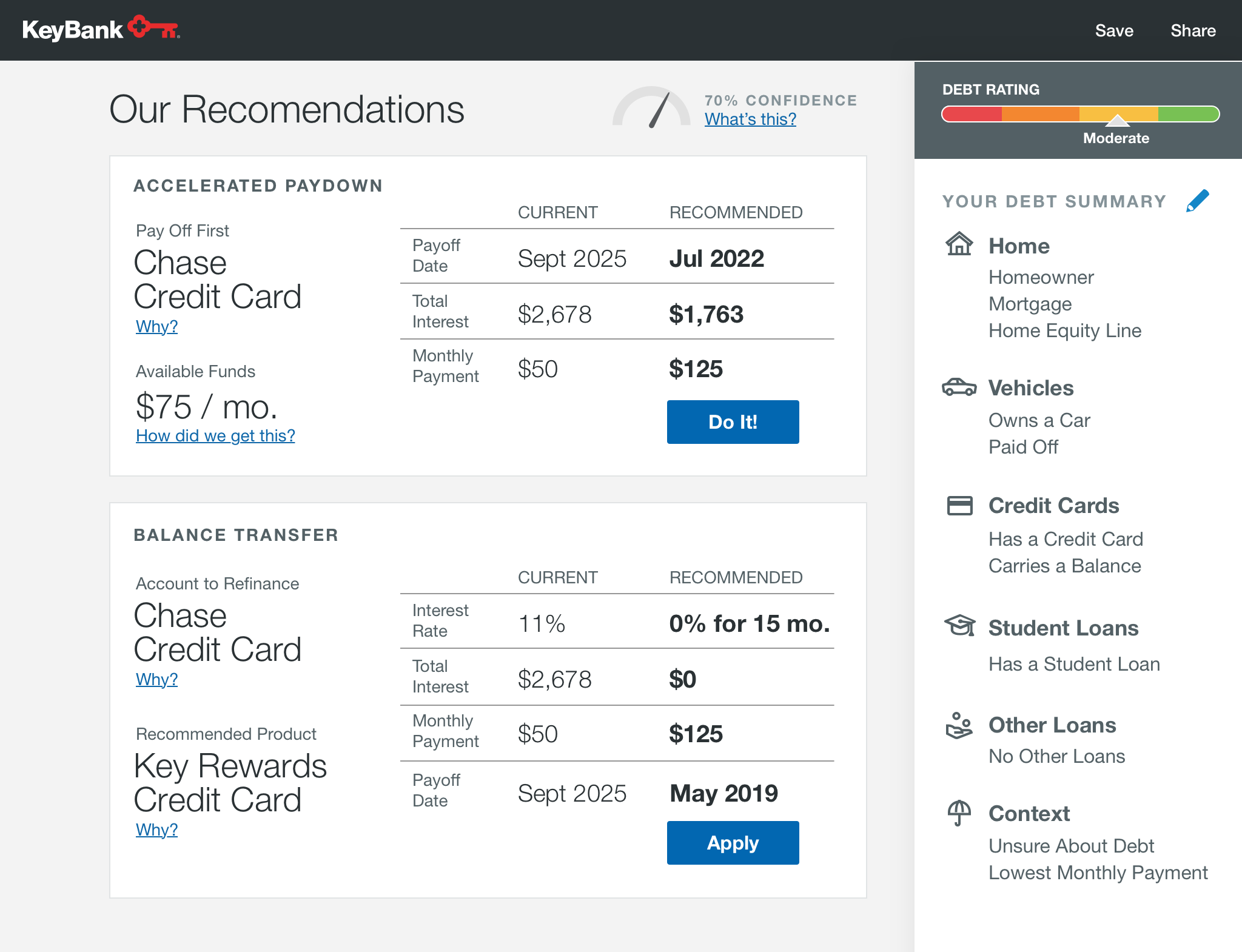Click '0% for 15 mo.' recommended rate
Image resolution: width=1242 pixels, height=952 pixels.
[750, 623]
